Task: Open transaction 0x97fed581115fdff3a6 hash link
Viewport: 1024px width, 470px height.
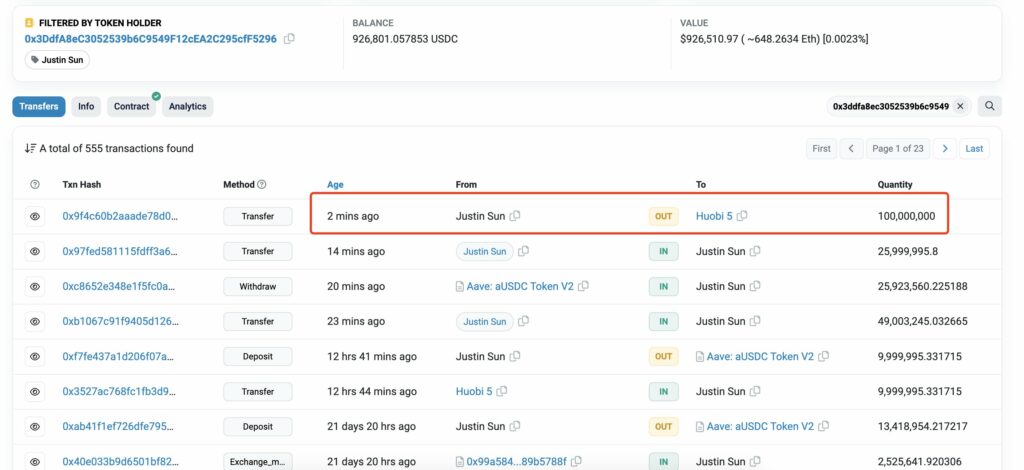Action: pos(120,251)
